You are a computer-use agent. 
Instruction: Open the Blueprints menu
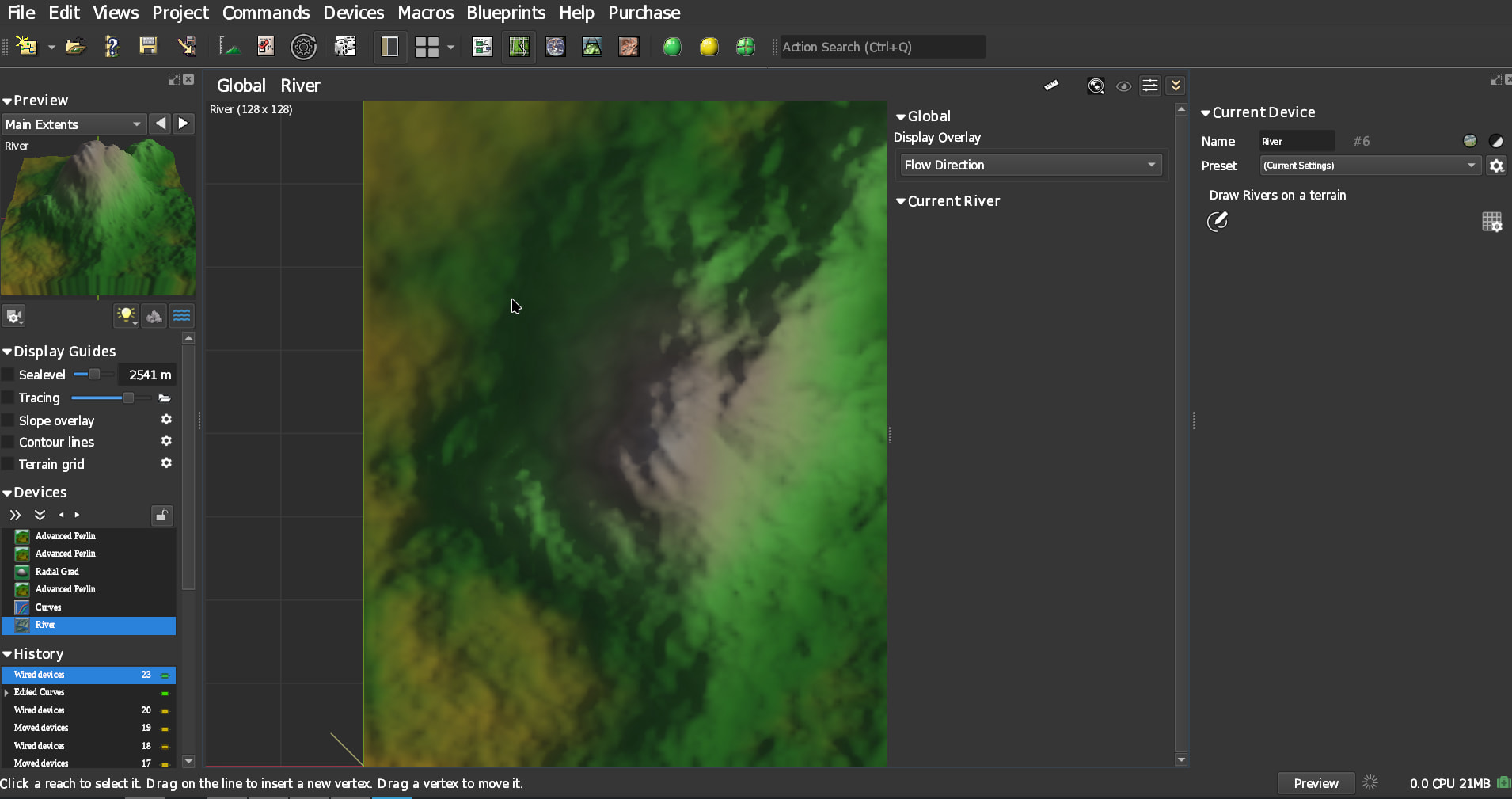(x=506, y=13)
